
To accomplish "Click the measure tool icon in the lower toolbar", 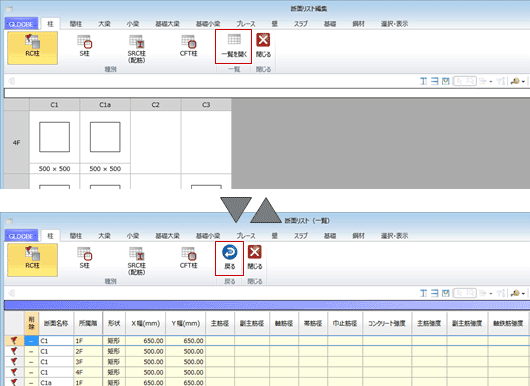I will click(x=515, y=293).
